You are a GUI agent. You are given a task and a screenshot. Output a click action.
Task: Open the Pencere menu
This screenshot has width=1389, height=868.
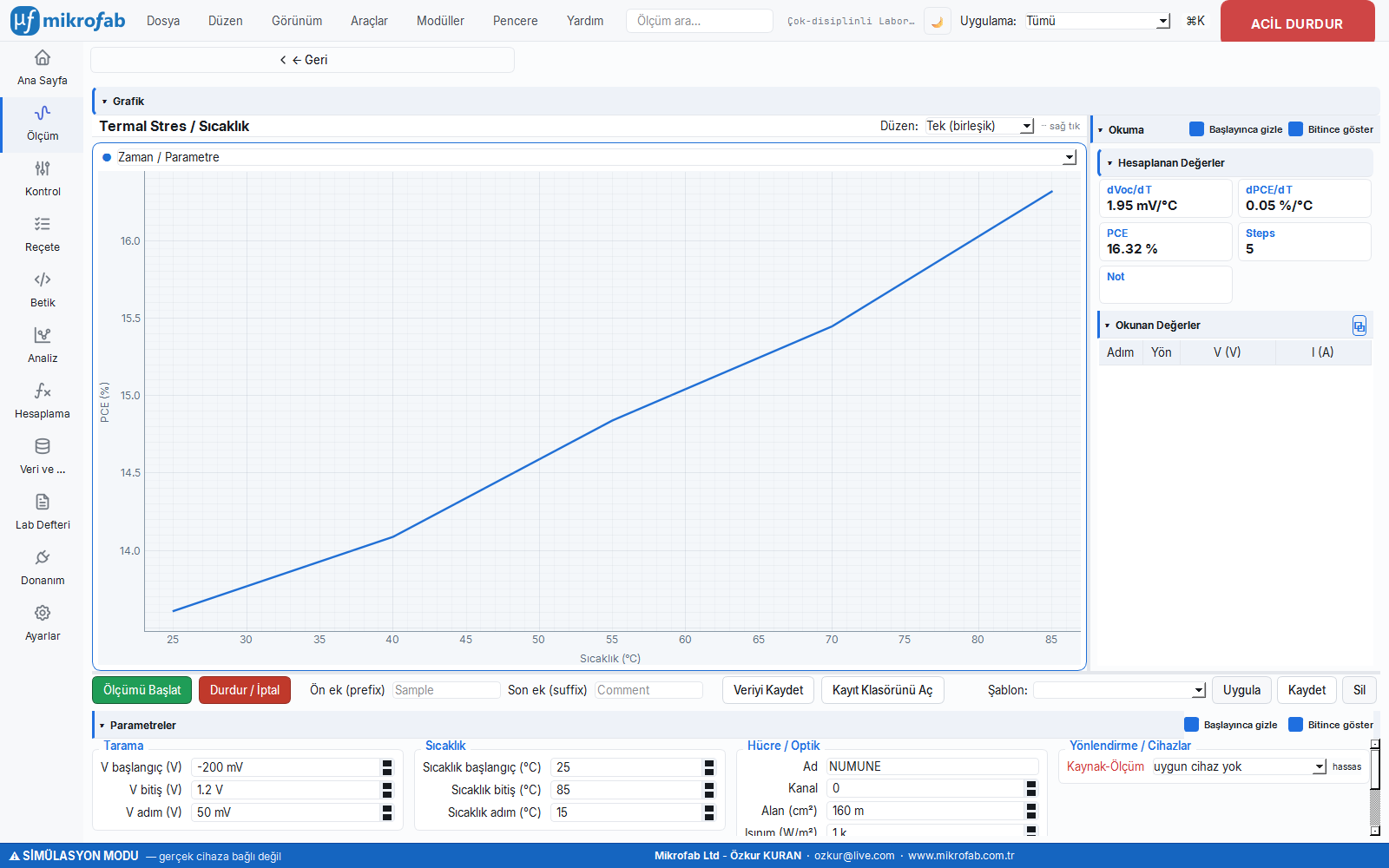point(516,21)
